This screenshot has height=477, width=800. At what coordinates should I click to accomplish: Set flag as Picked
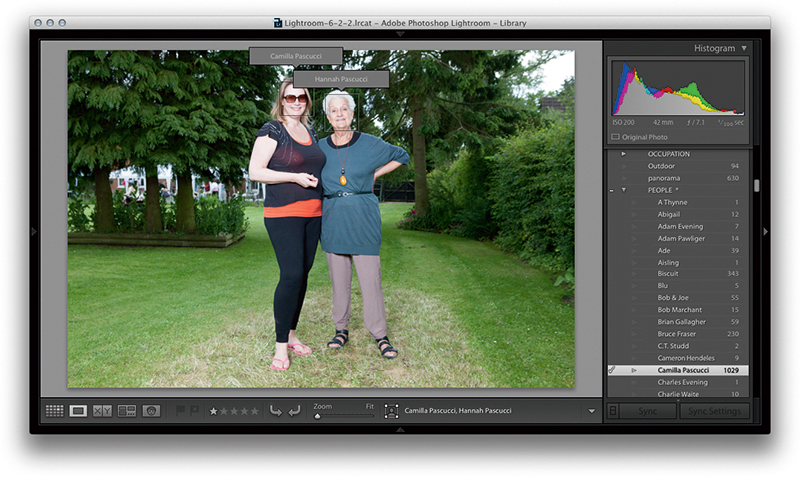[x=180, y=410]
